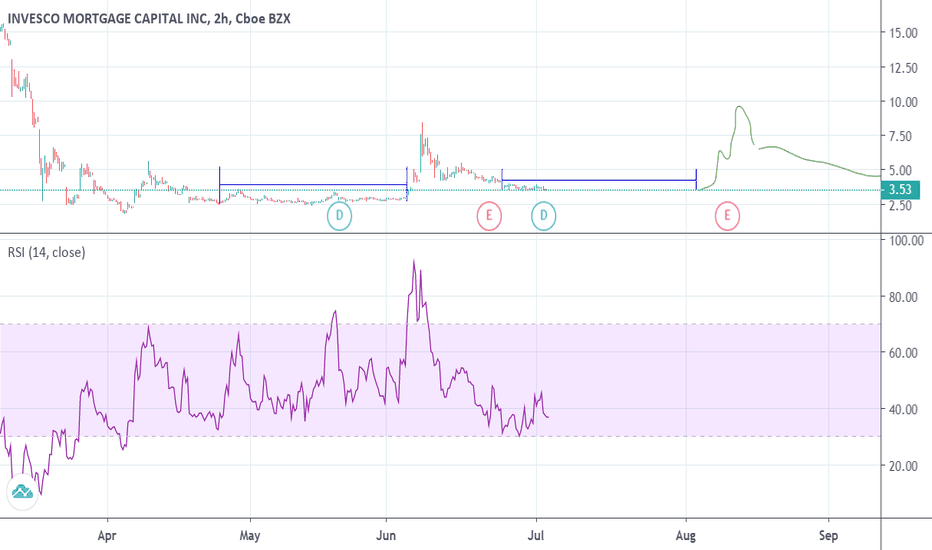Select the green projected price curve peak
This screenshot has width=932, height=550.
point(739,107)
